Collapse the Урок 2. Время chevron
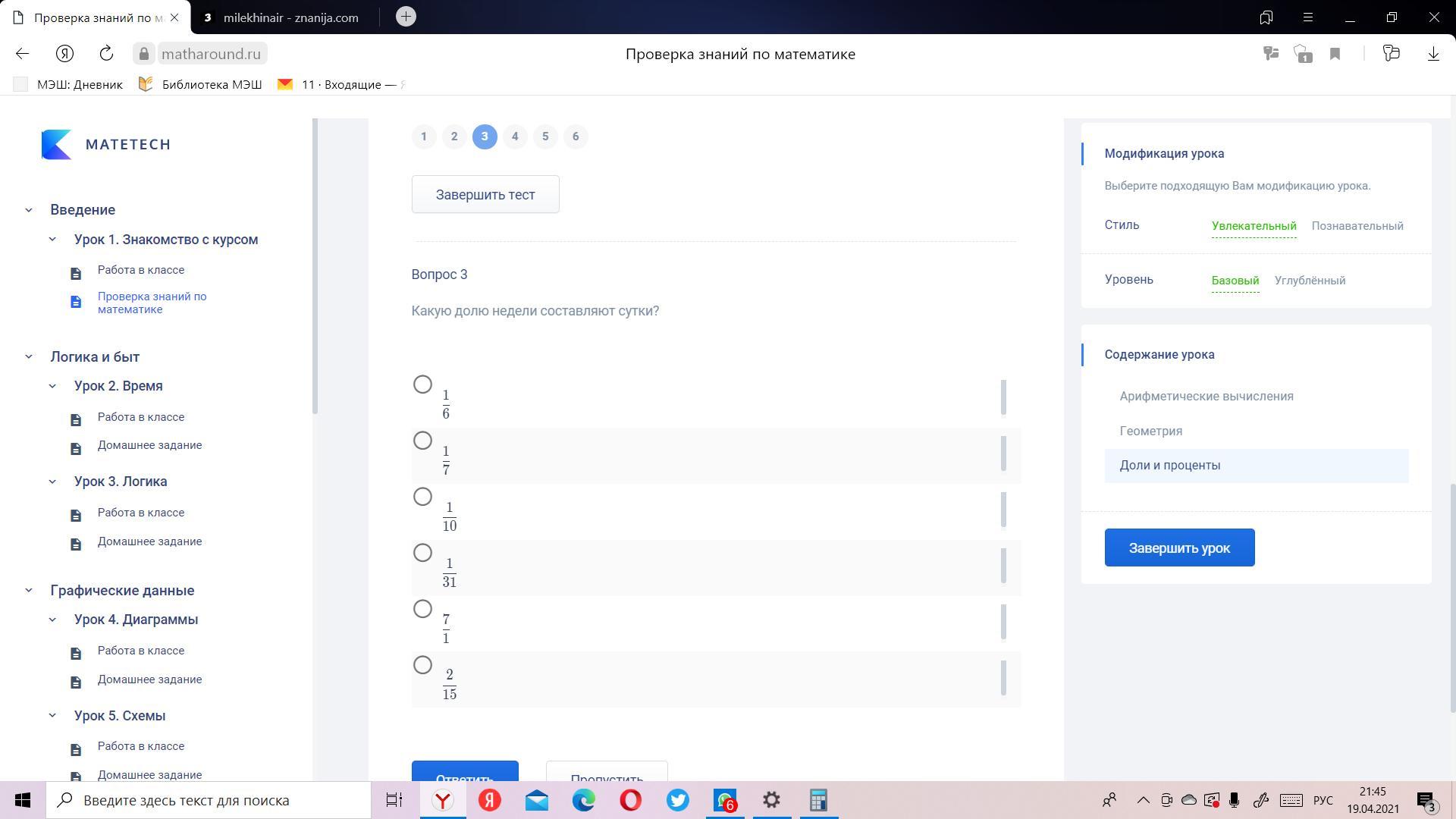1456x819 pixels. [x=52, y=386]
